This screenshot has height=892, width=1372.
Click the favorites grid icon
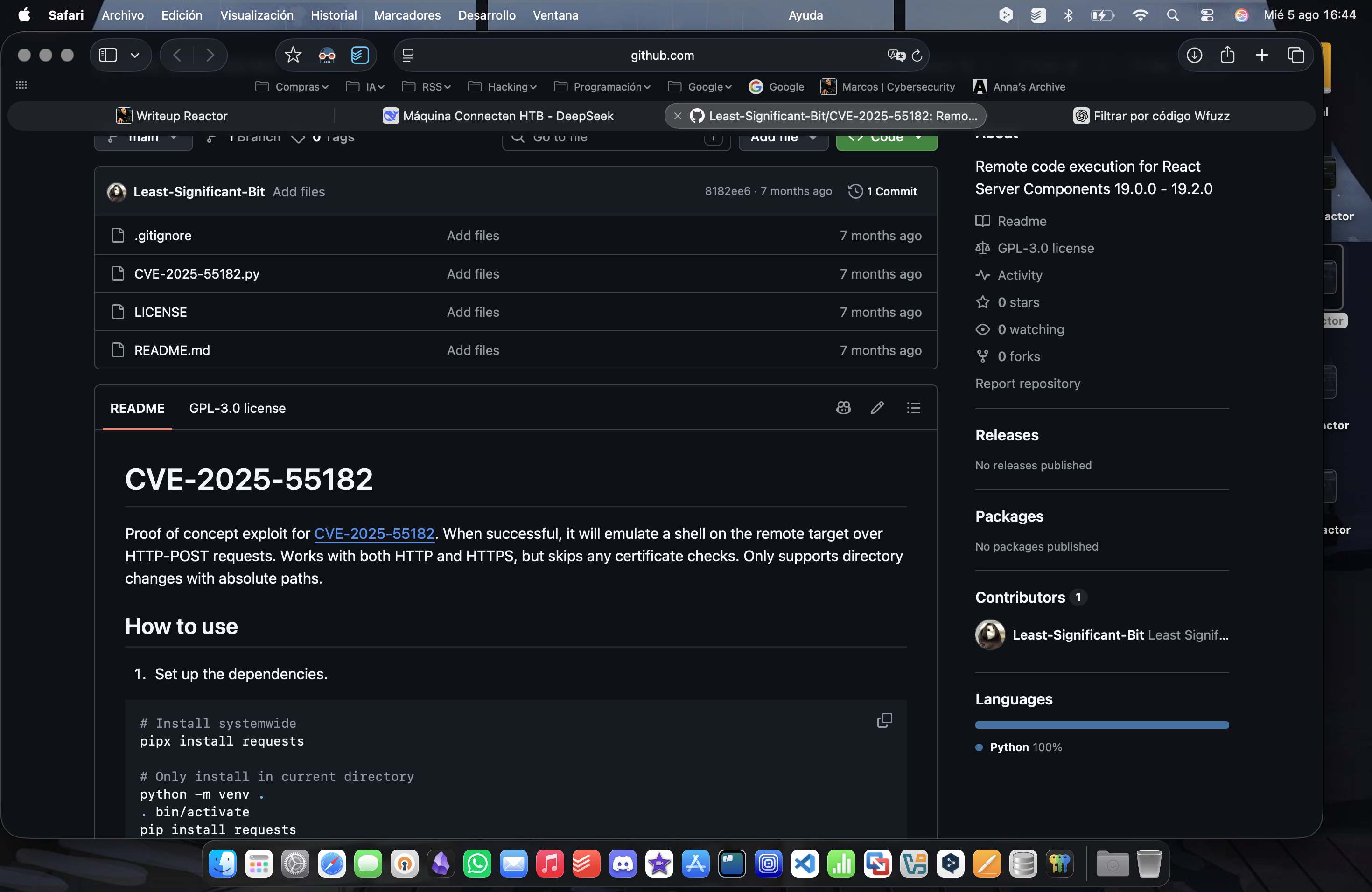tap(21, 85)
